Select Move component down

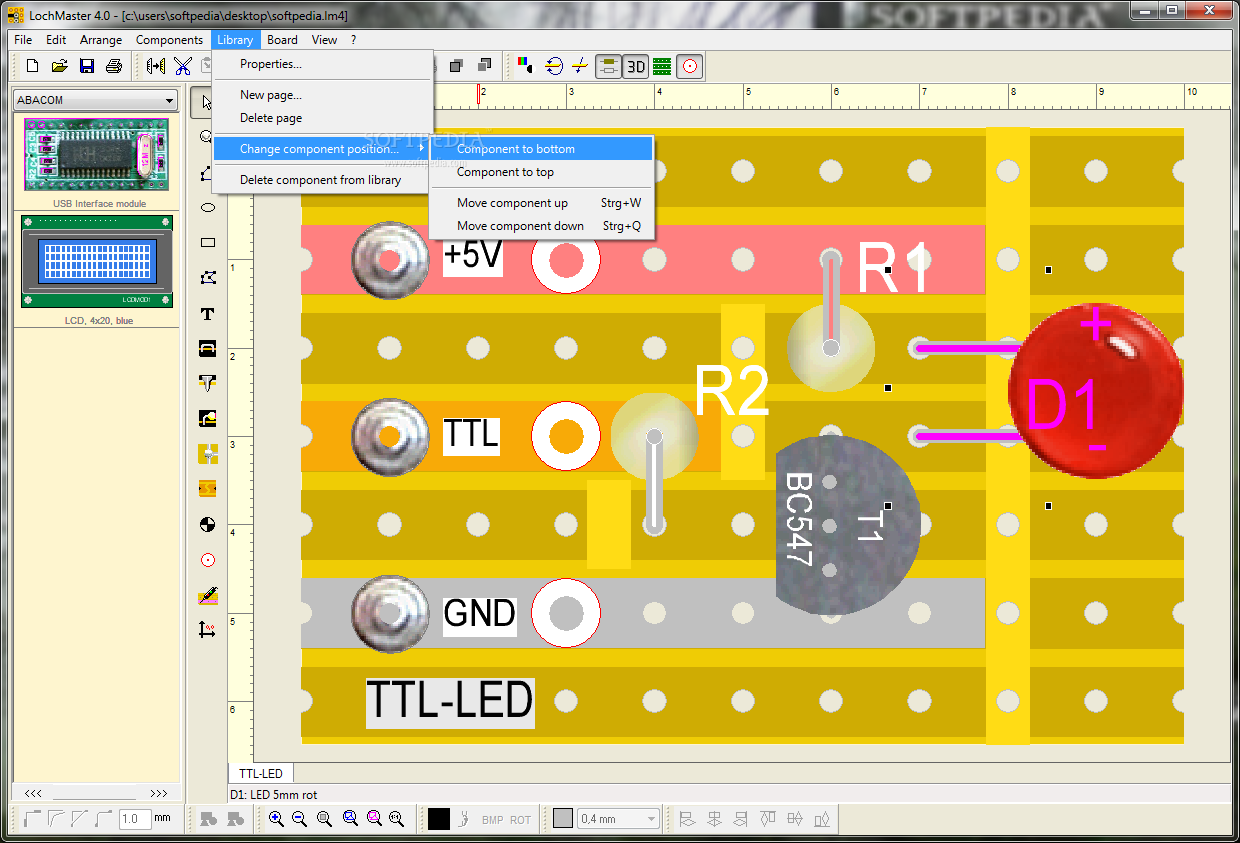pyautogui.click(x=541, y=226)
